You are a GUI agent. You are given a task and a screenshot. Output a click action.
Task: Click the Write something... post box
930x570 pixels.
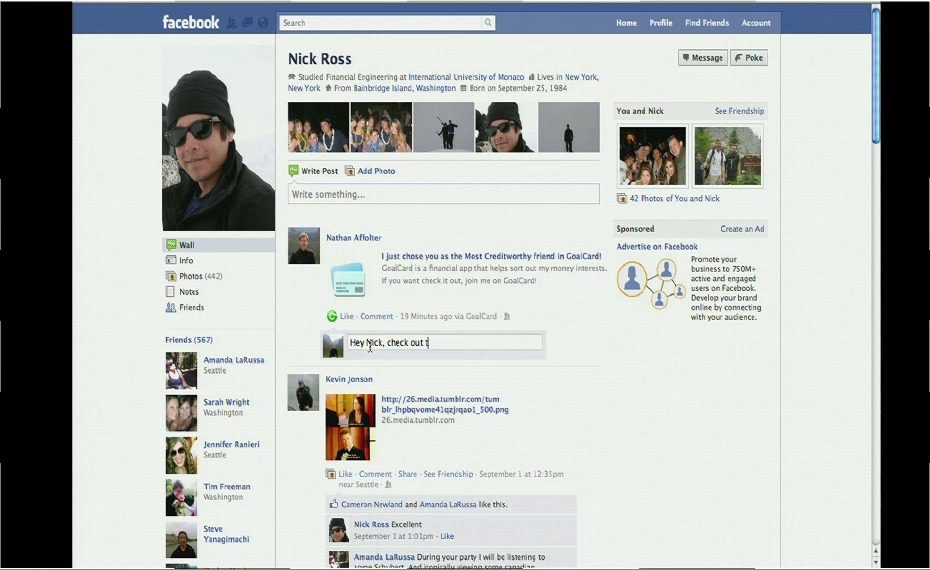443,194
